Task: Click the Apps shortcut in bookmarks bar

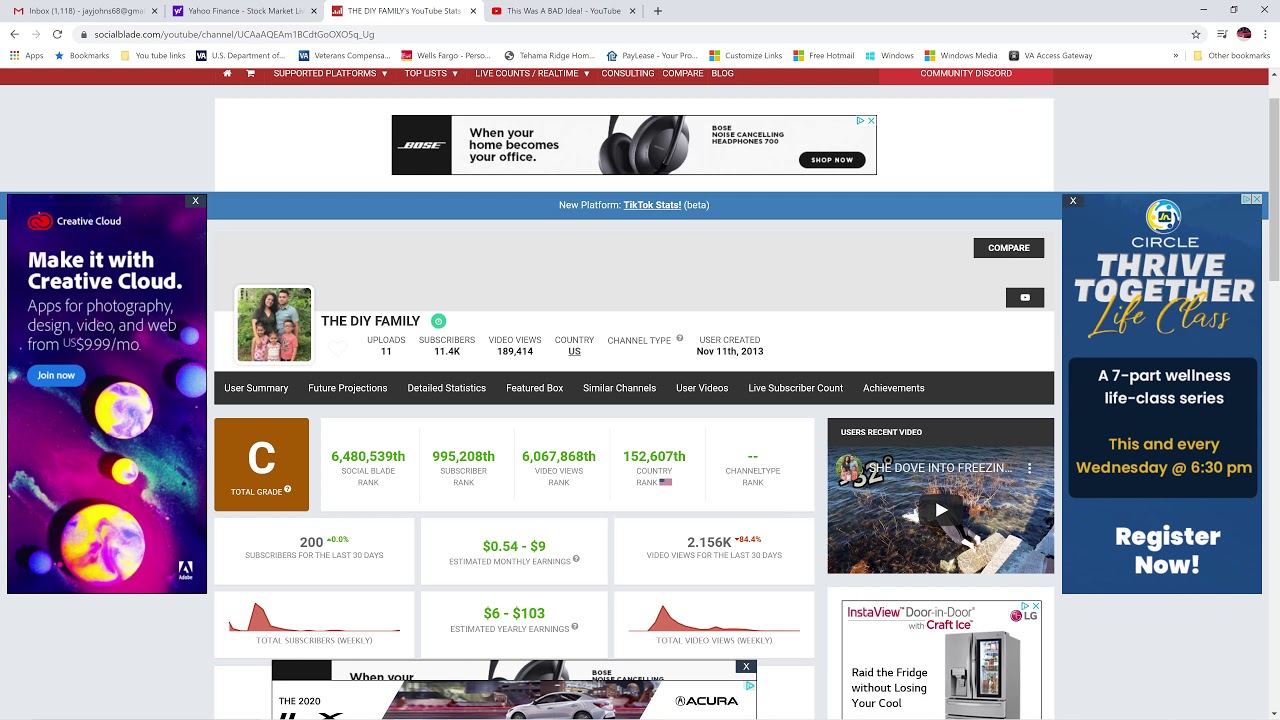Action: [27, 56]
